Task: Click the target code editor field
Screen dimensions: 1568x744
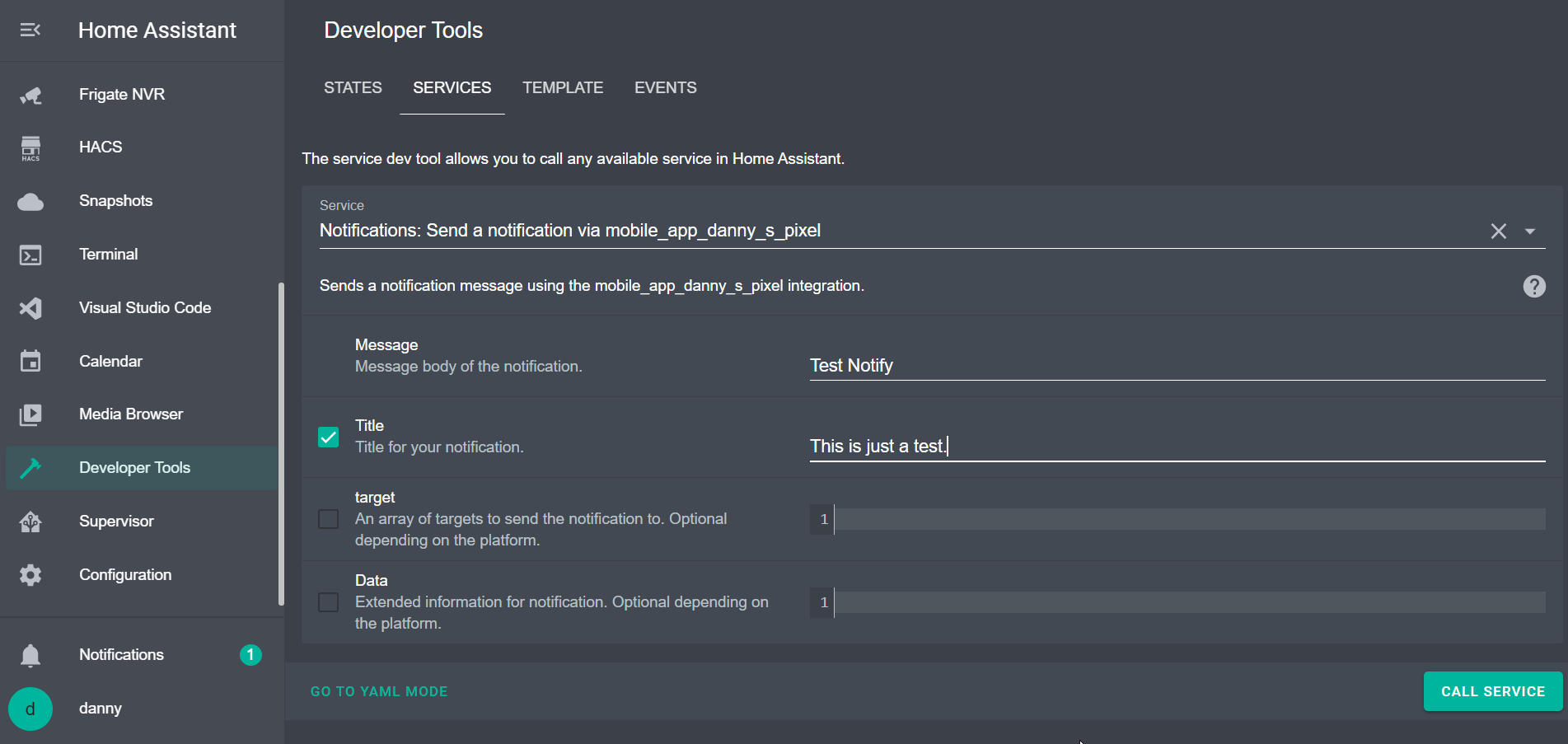Action: (x=1177, y=519)
